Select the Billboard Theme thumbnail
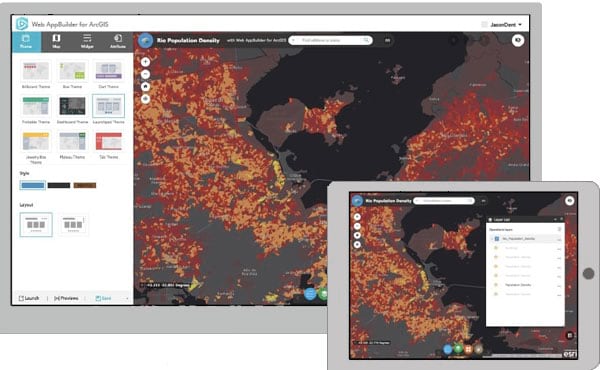This screenshot has height=370, width=600. click(x=36, y=71)
